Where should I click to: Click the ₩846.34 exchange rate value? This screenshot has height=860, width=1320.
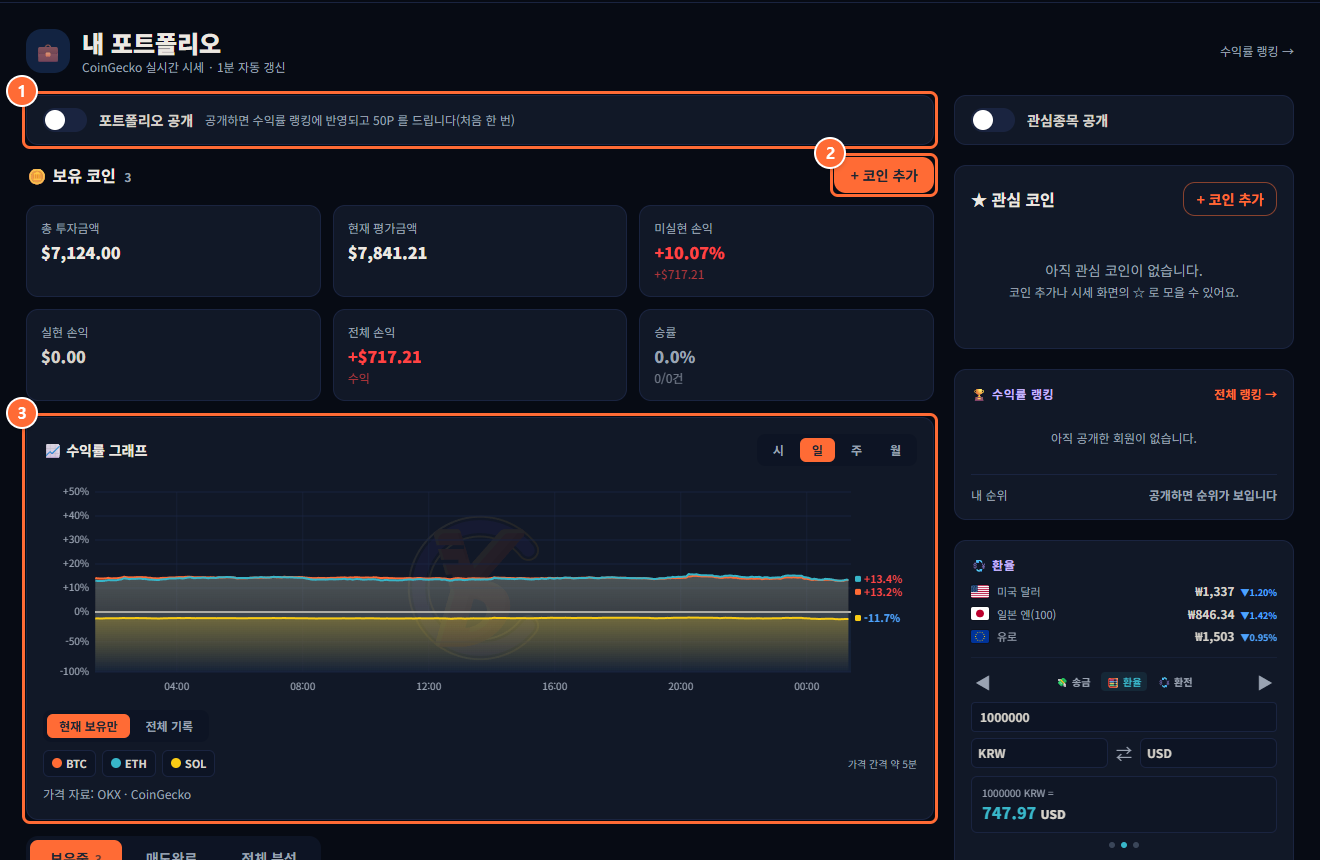(1211, 614)
